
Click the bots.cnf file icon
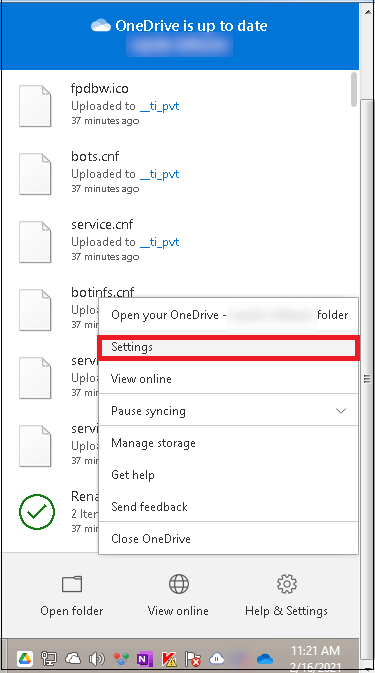pos(35,174)
